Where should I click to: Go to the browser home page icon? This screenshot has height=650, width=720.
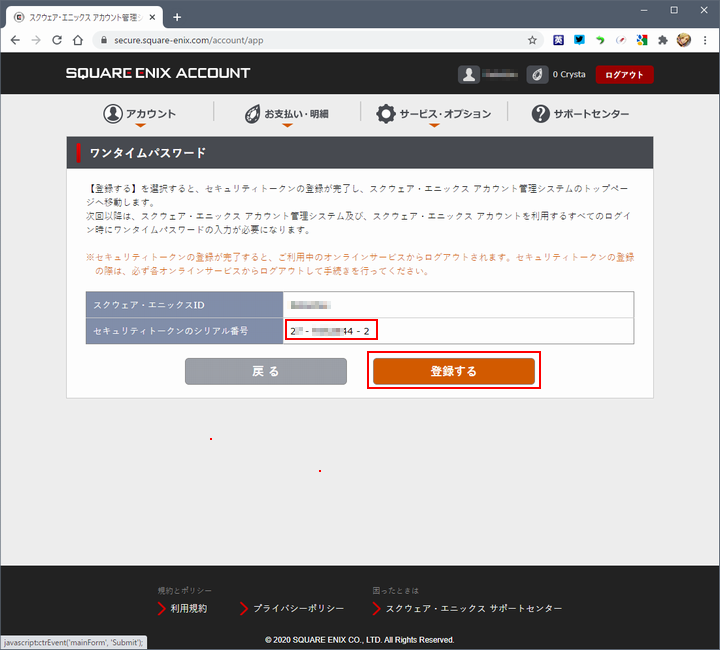click(x=78, y=40)
